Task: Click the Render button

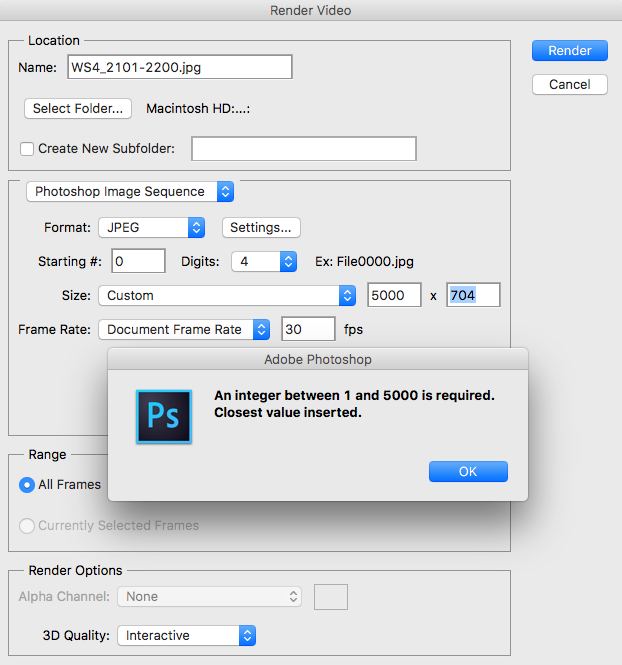Action: [x=569, y=50]
